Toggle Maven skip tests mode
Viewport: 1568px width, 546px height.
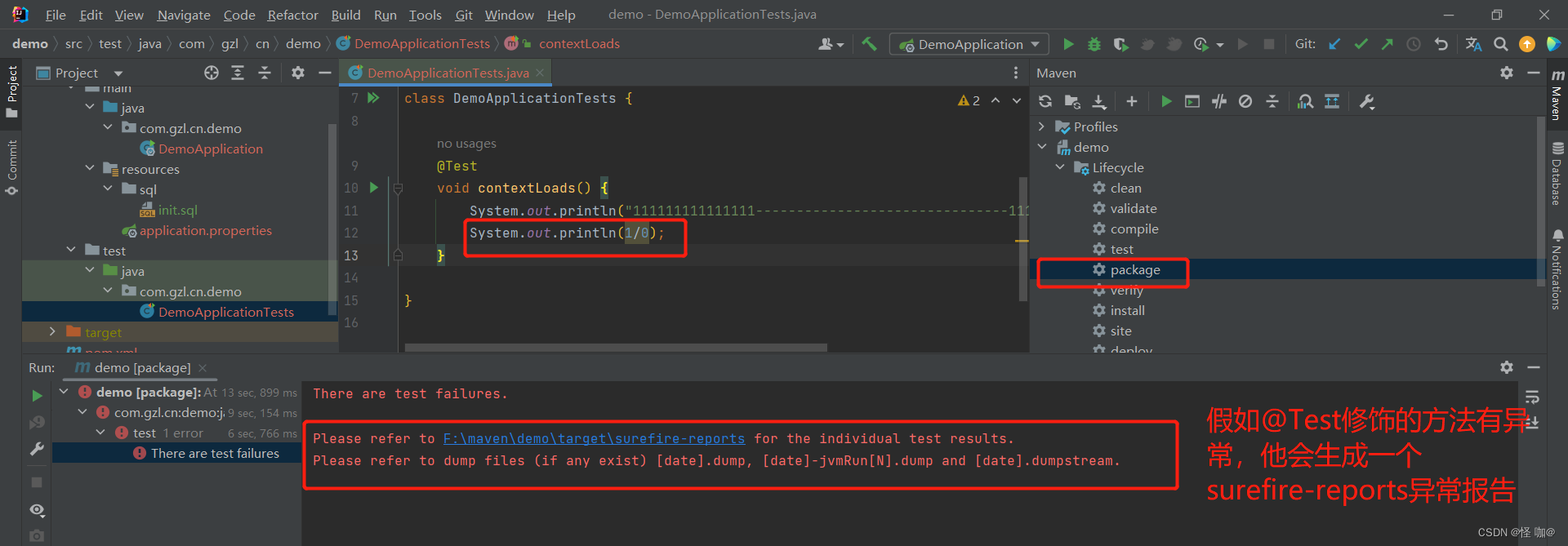click(x=1245, y=101)
